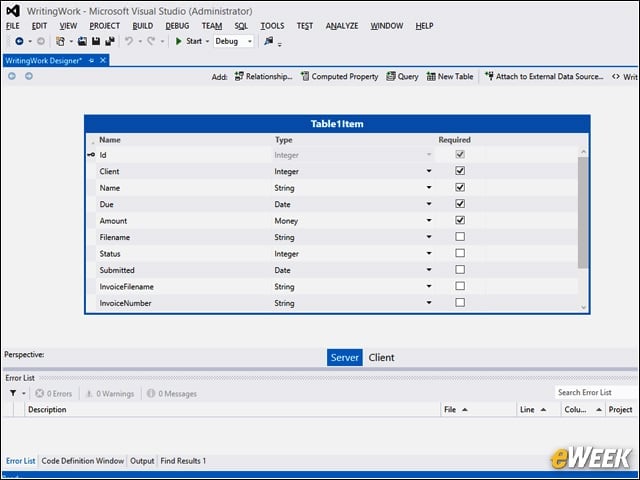Check Required for Status field
Viewport: 640px width, 480px height.
click(460, 253)
